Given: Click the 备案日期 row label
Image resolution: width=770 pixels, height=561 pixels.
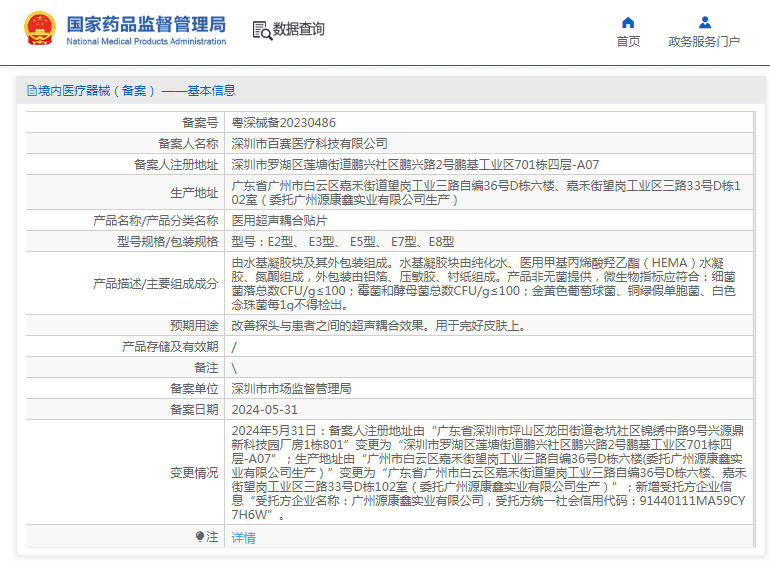Looking at the screenshot, I should 194,410.
